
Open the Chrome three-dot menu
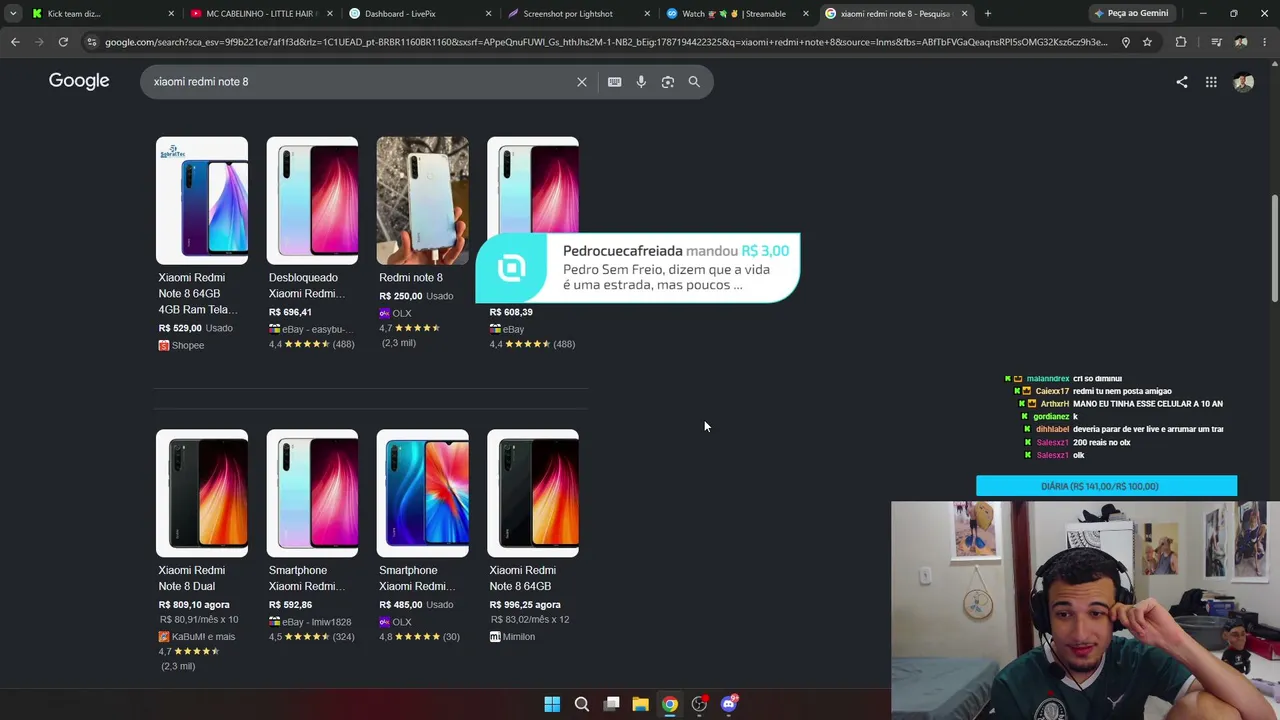pyautogui.click(x=1266, y=42)
